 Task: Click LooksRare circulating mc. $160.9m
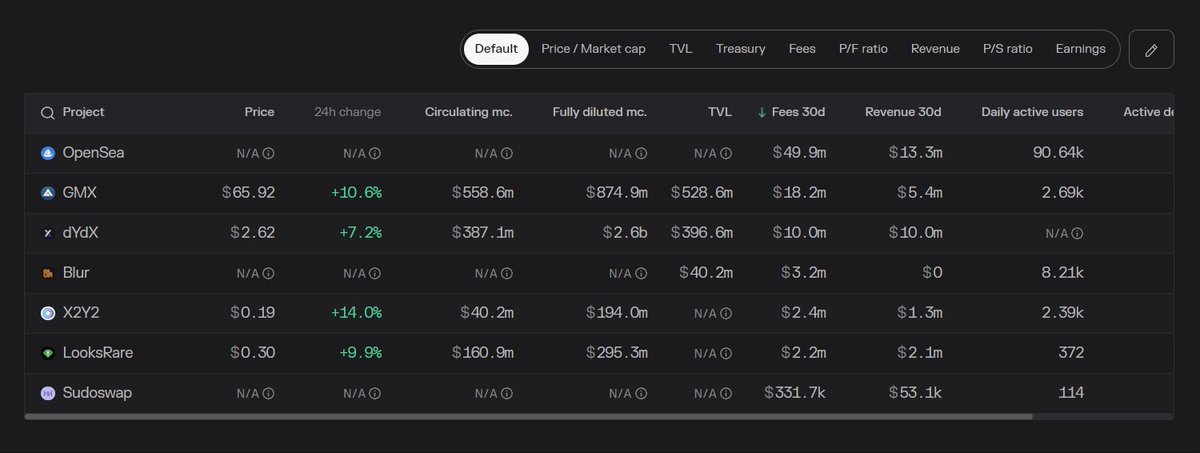pyautogui.click(x=482, y=353)
